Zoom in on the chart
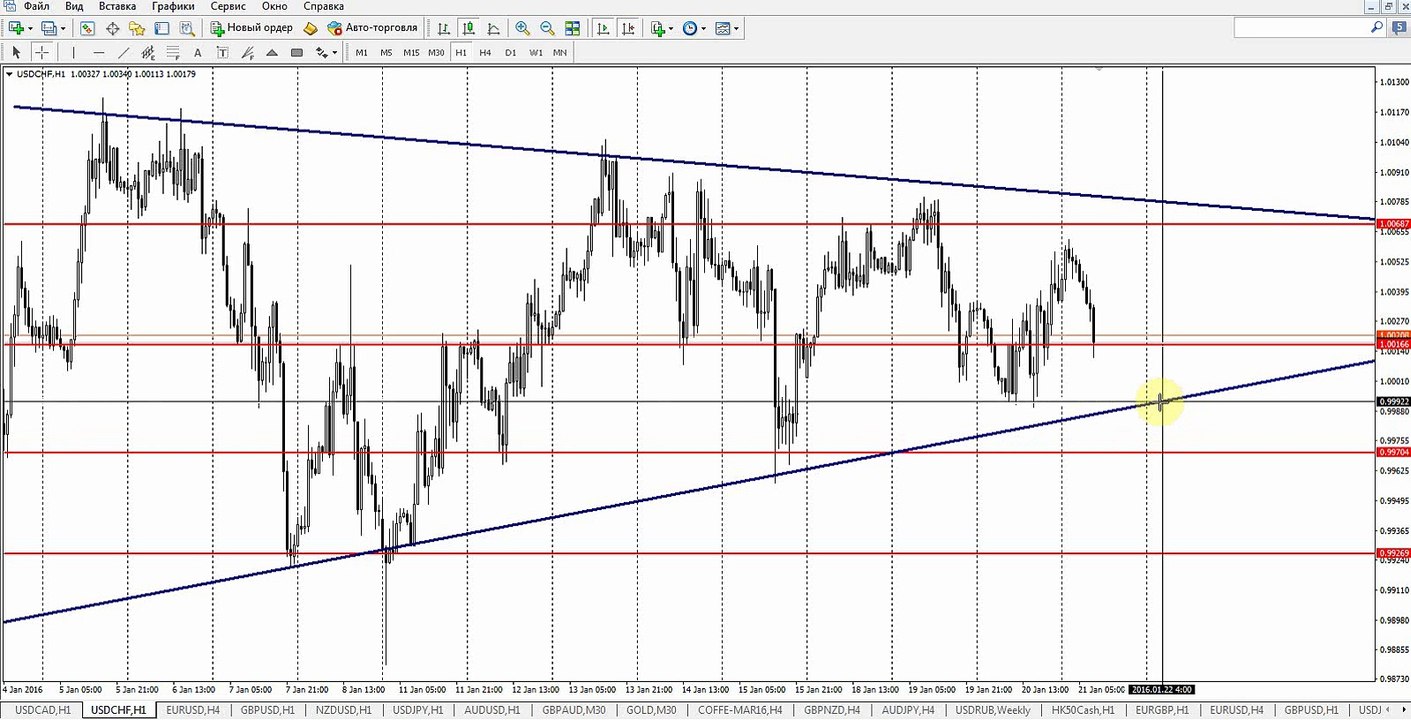1411x720 pixels. point(522,28)
